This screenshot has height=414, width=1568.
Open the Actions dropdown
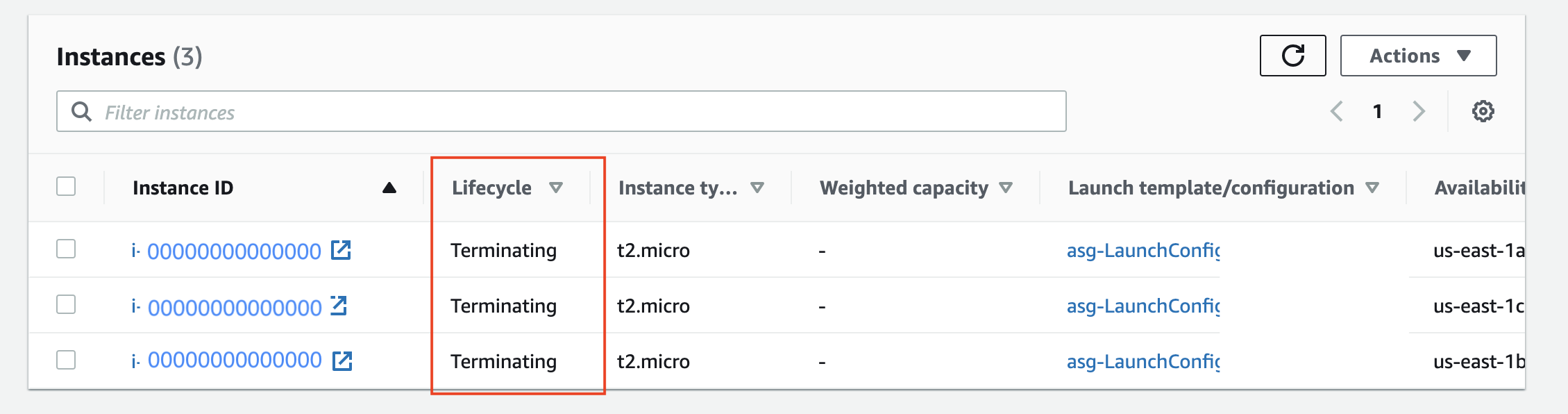click(1418, 56)
